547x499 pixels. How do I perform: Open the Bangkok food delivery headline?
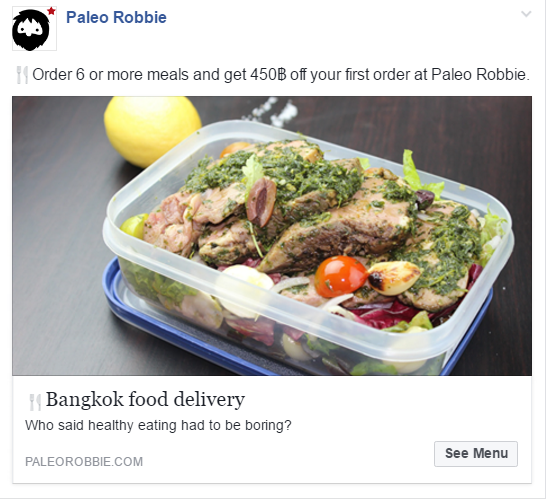pos(145,399)
